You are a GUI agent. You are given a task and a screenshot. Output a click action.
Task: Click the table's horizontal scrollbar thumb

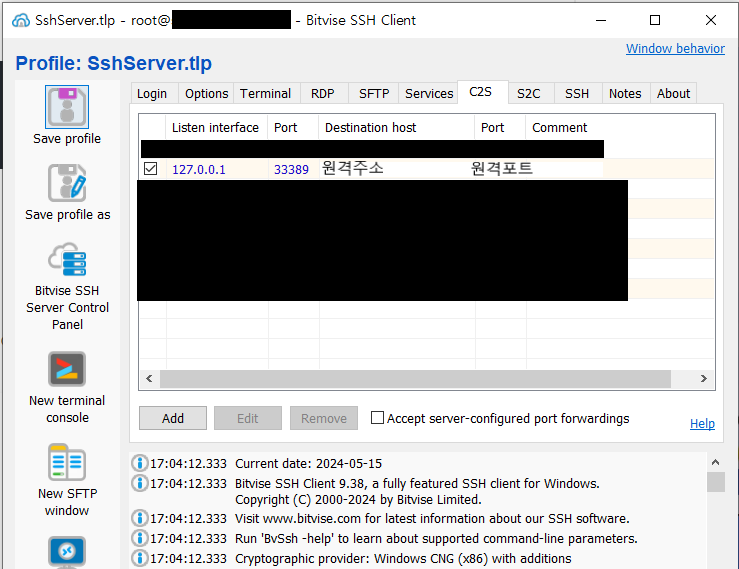click(415, 379)
